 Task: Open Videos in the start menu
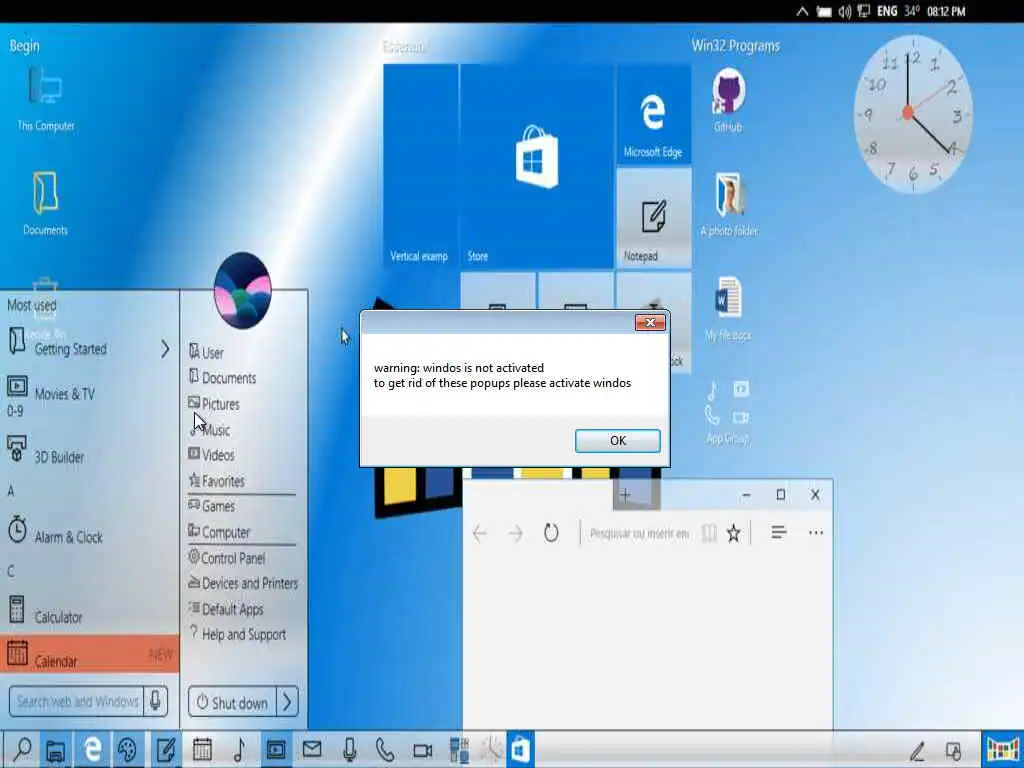[x=212, y=455]
